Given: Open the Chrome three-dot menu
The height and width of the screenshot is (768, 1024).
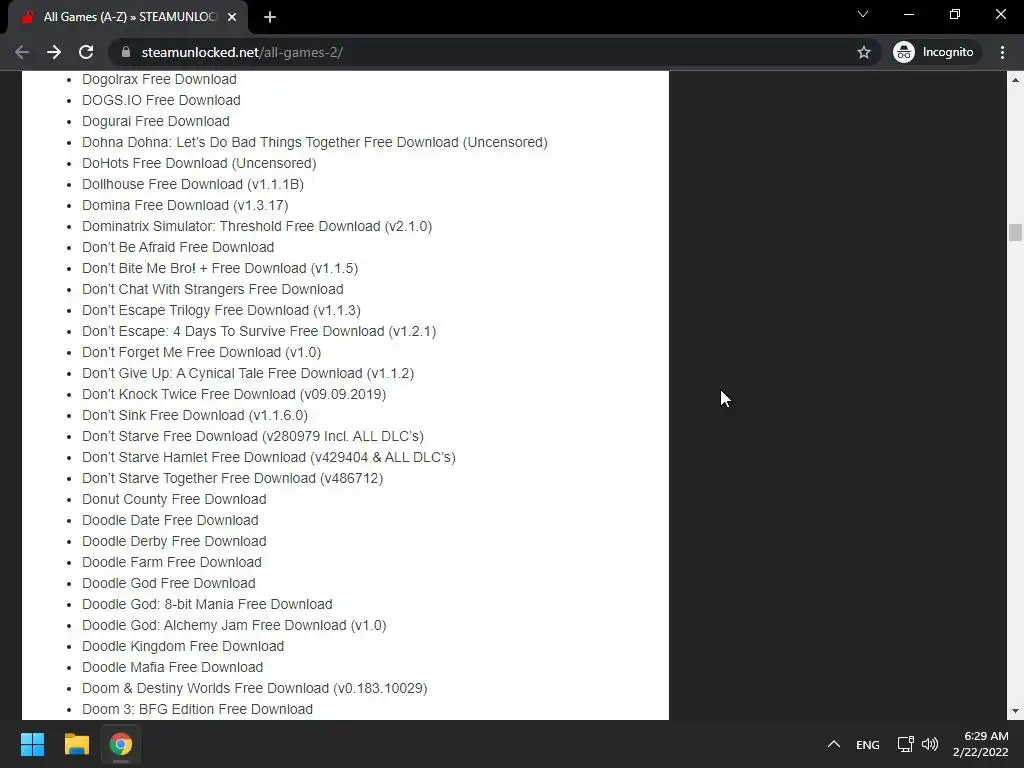Looking at the screenshot, I should click(x=1002, y=52).
